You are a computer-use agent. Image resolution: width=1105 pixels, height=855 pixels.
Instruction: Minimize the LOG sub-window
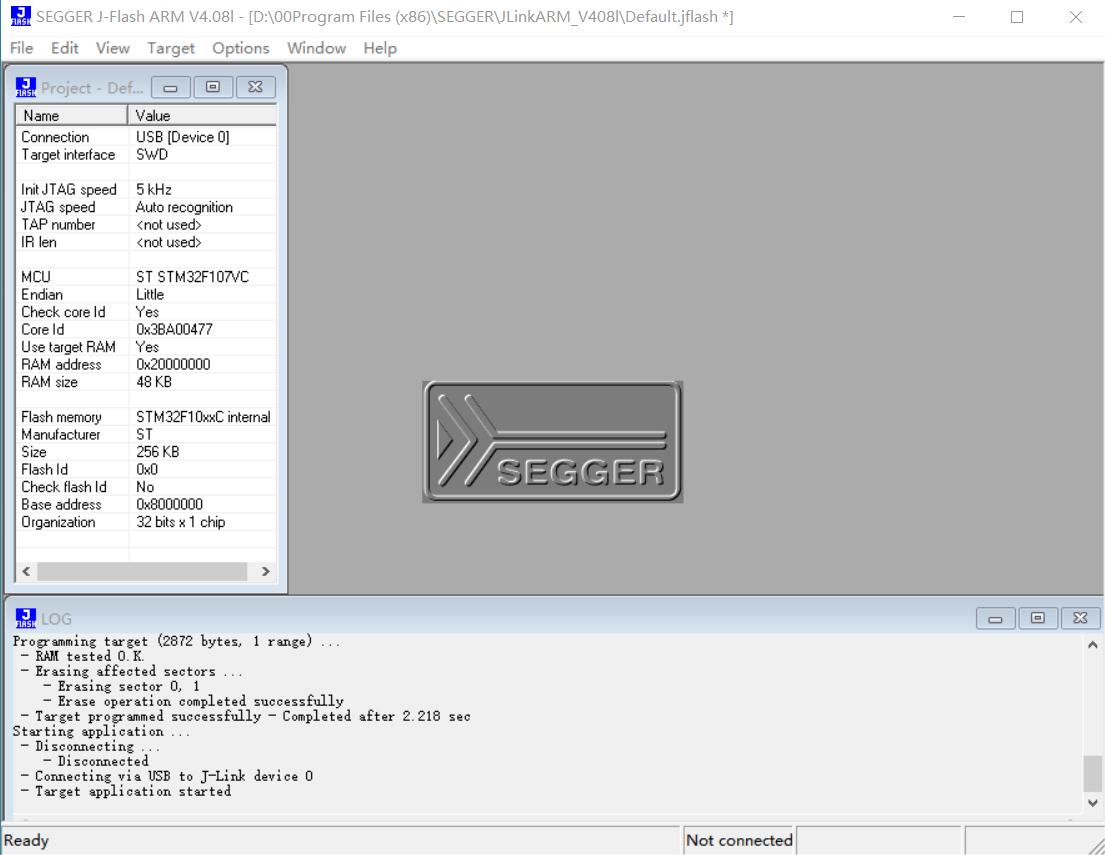995,618
